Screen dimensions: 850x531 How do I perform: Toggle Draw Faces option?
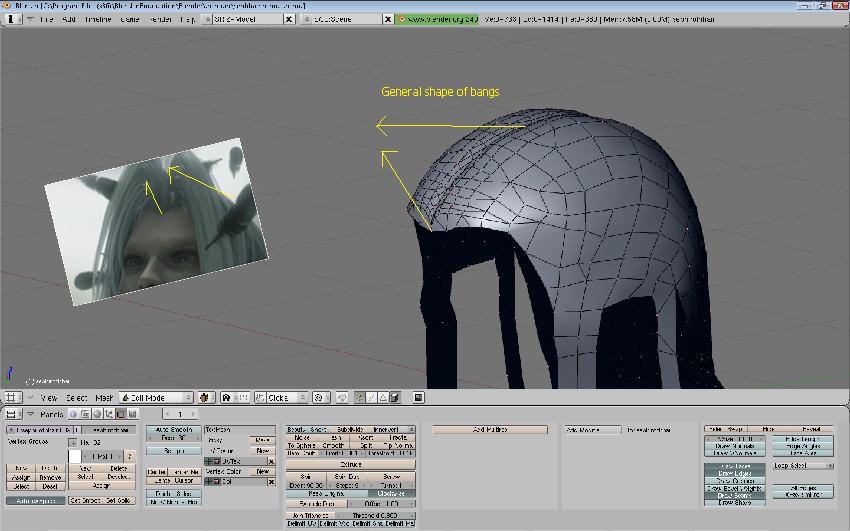(x=735, y=467)
